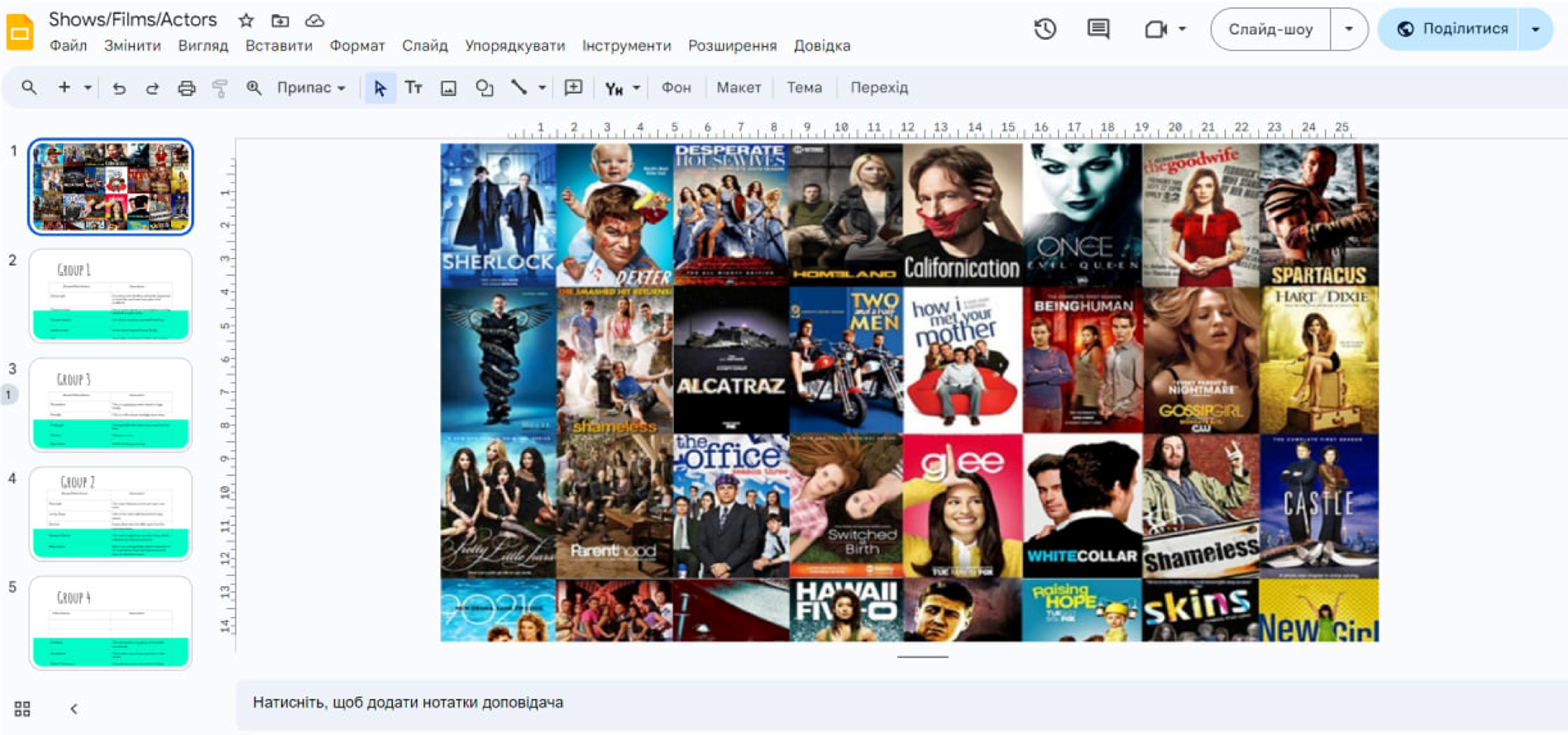Star the Shows/Films/Actors document

point(246,20)
